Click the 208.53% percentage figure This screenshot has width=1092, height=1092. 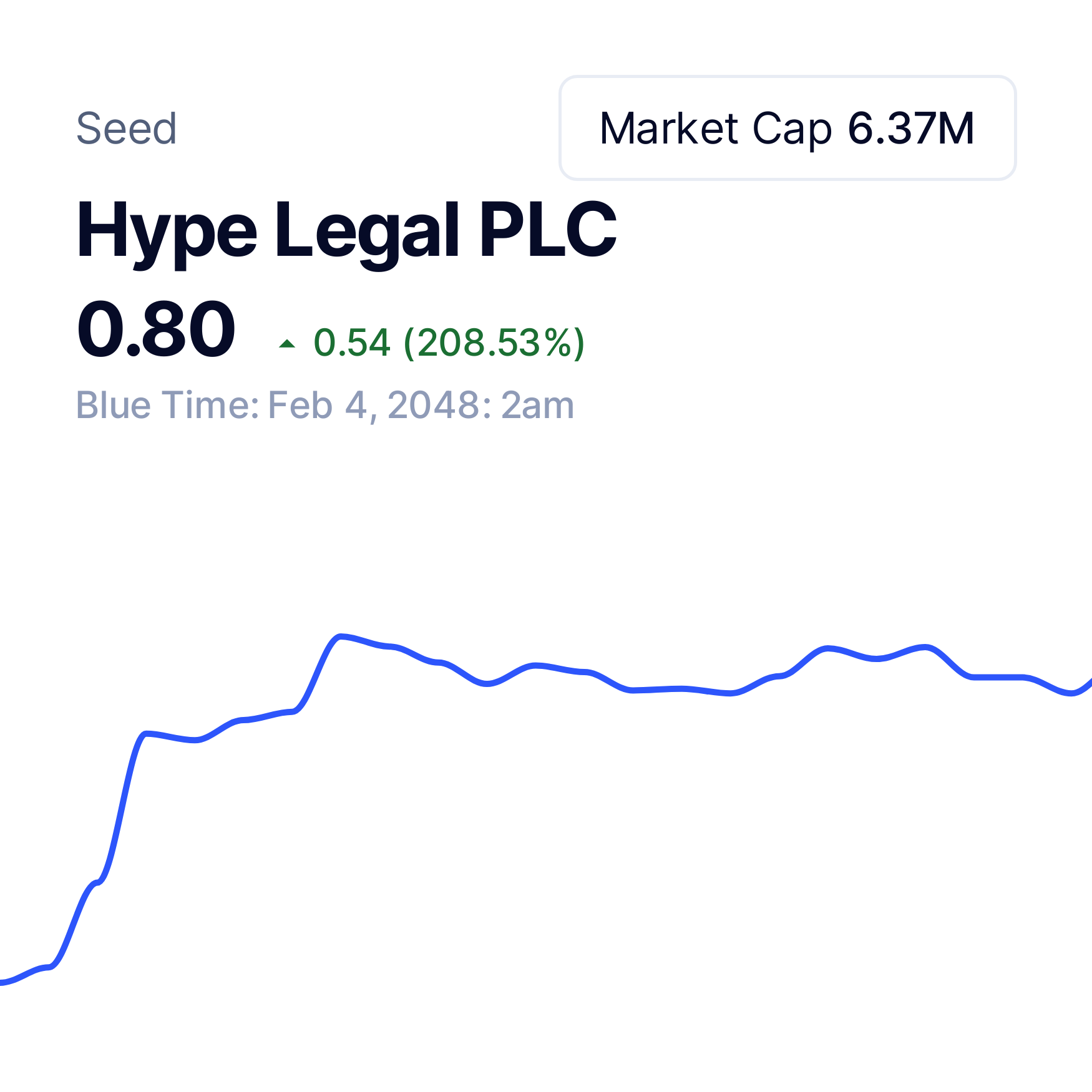(x=494, y=343)
